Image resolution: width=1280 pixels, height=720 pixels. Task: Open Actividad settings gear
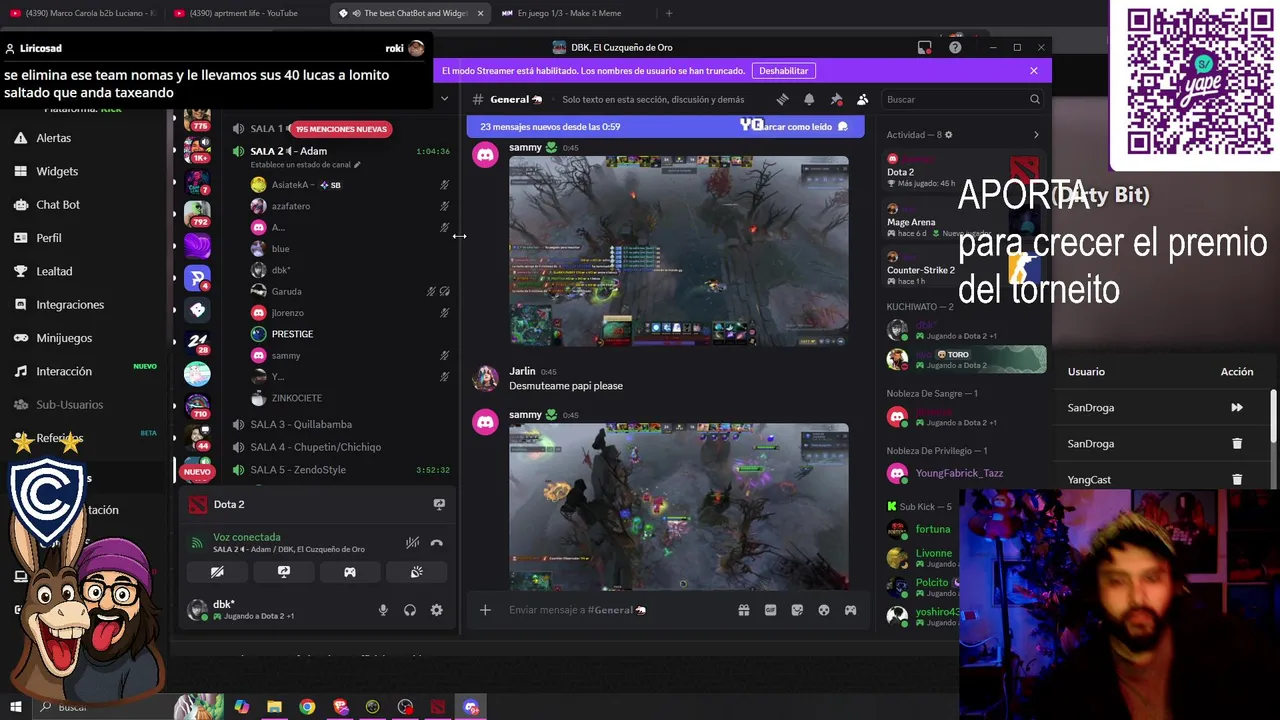pyautogui.click(x=949, y=135)
